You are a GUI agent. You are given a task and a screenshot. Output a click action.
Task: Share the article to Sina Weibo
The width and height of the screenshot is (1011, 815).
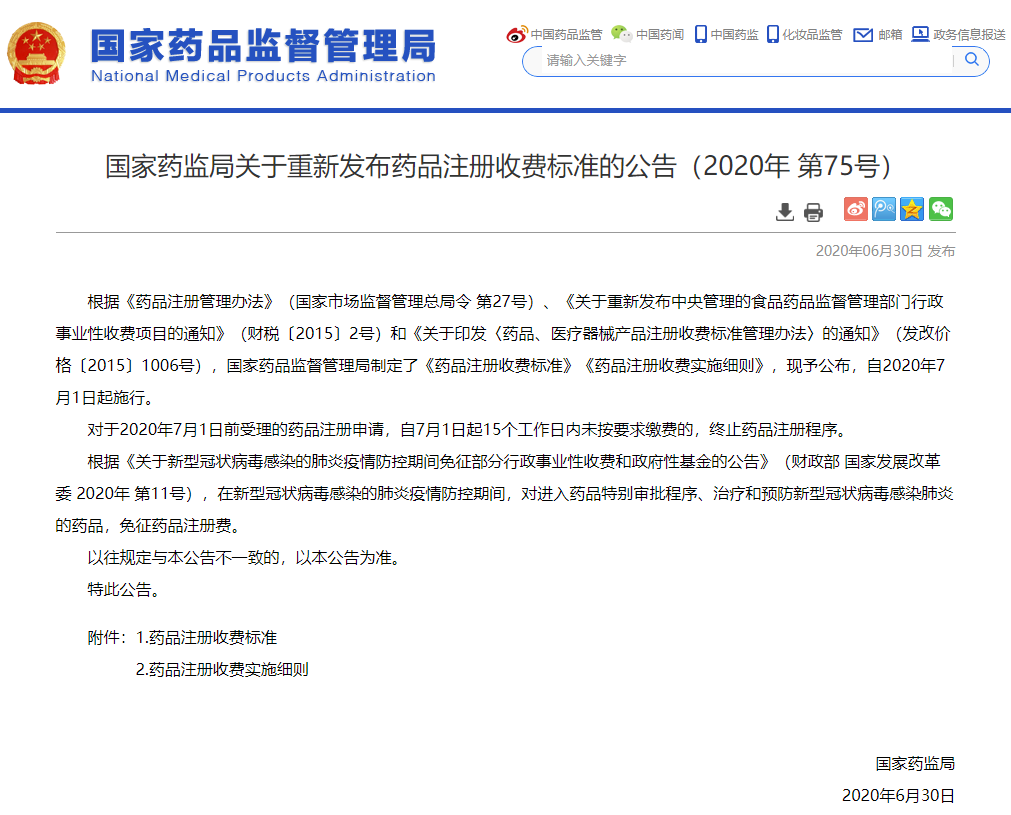point(856,209)
